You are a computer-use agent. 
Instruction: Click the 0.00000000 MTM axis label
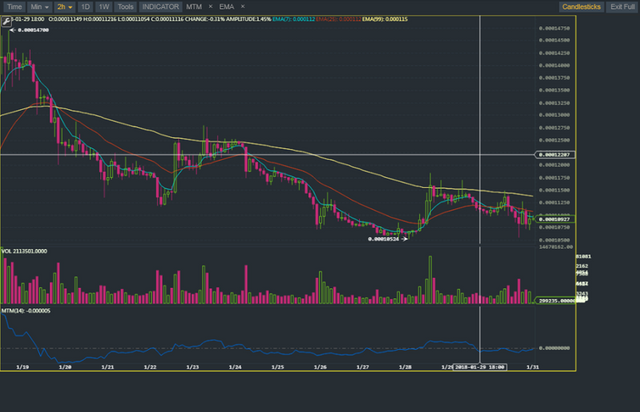pos(555,348)
